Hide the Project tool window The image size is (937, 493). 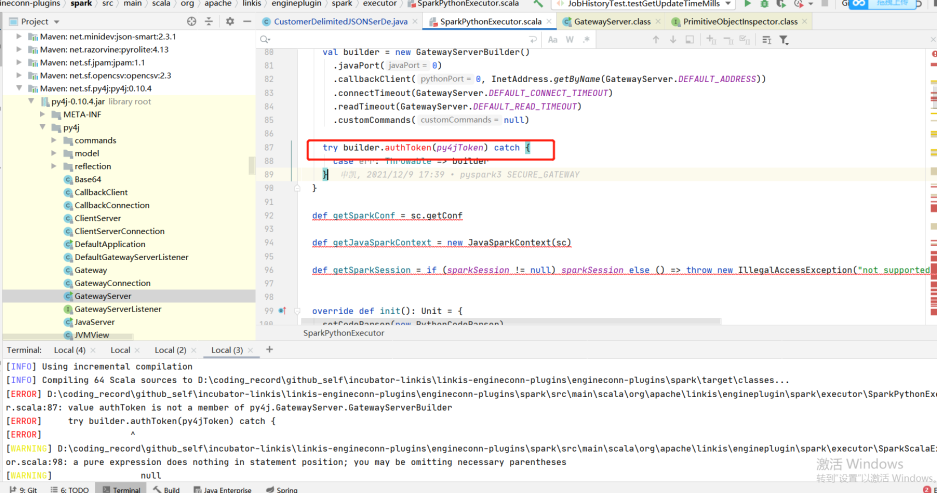click(x=247, y=21)
